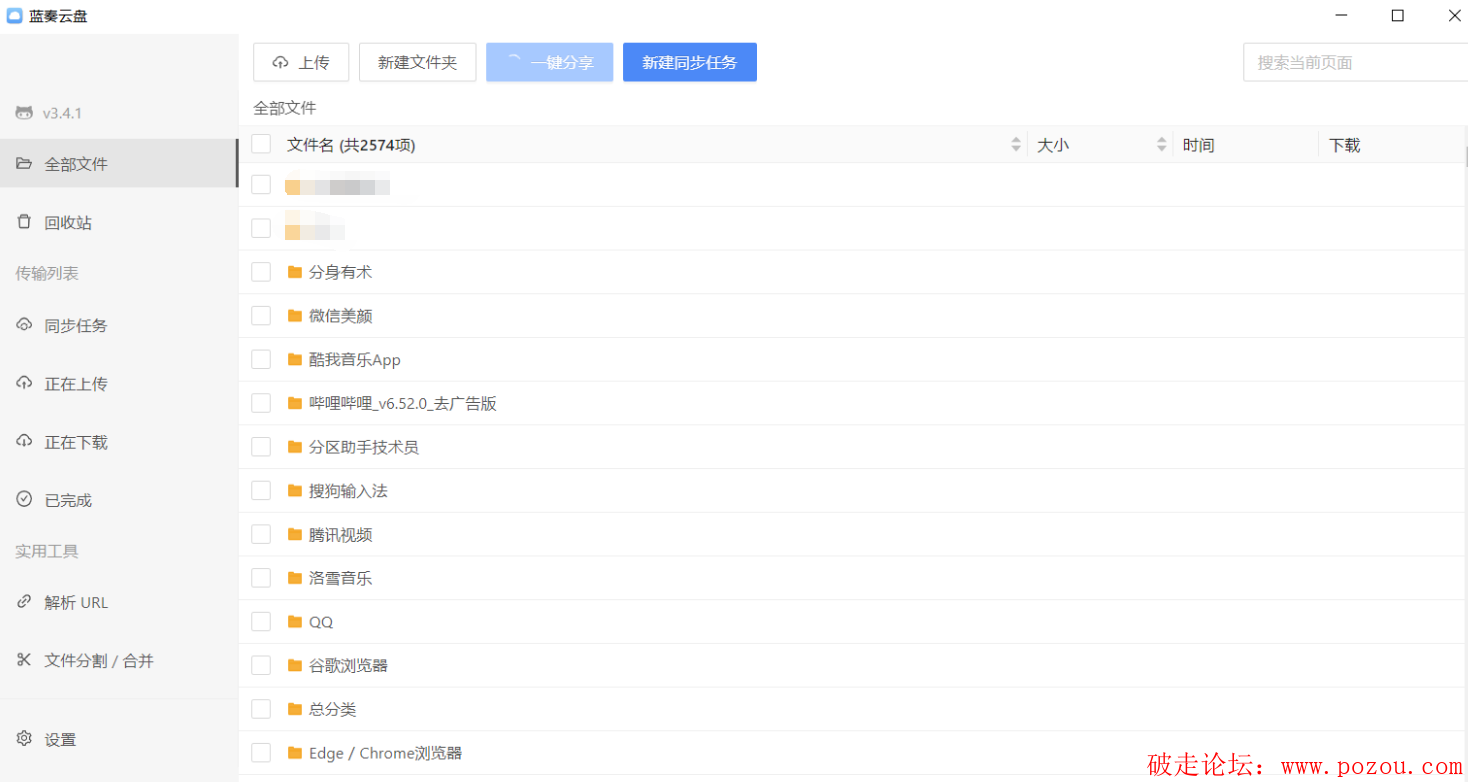Image resolution: width=1468 pixels, height=782 pixels.
Task: Click the cloud download icon for 正在下载
Action: coord(24,441)
